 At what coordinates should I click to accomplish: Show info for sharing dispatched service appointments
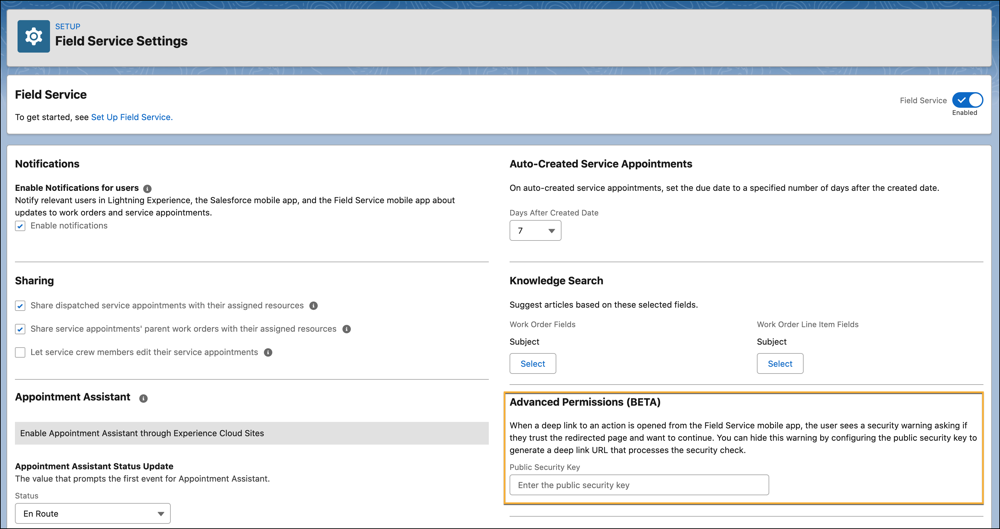point(313,306)
